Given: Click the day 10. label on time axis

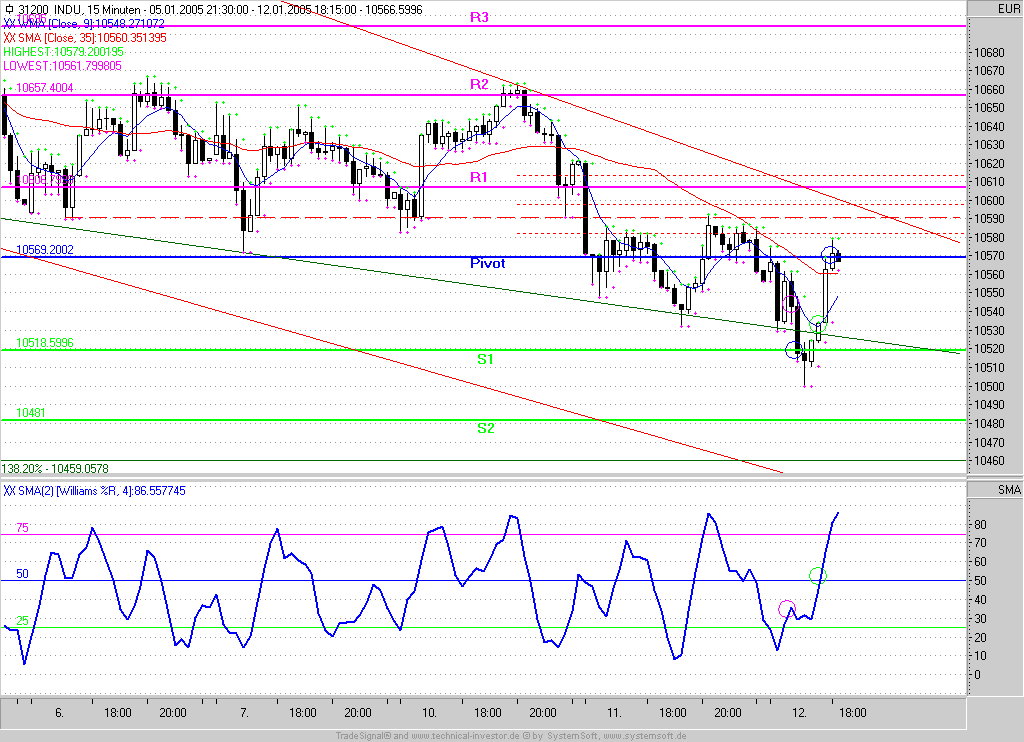Looking at the screenshot, I should (x=429, y=713).
